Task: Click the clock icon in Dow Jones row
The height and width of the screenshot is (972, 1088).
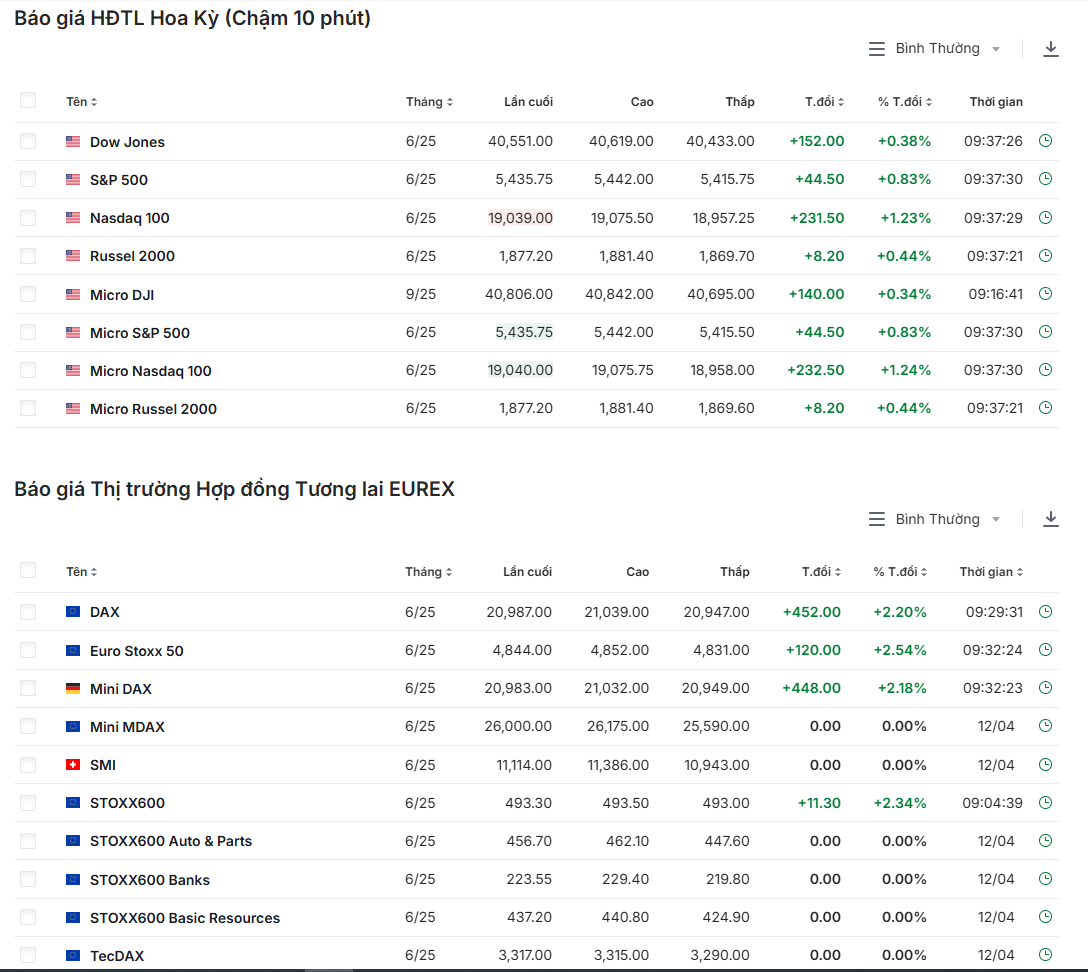Action: pos(1046,141)
